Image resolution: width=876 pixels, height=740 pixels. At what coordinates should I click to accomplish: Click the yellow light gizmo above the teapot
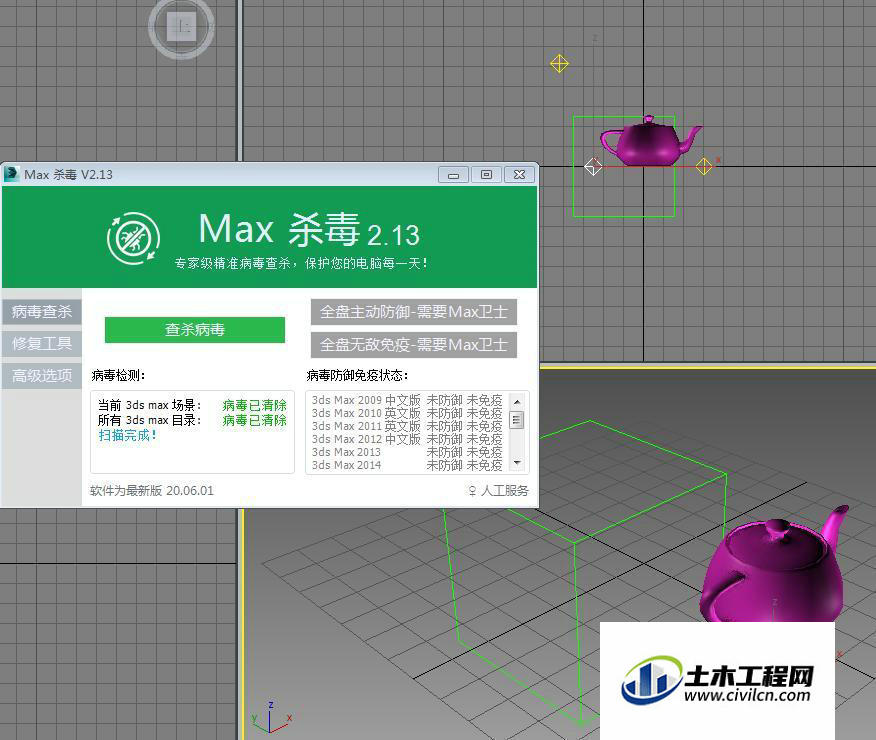[x=559, y=64]
